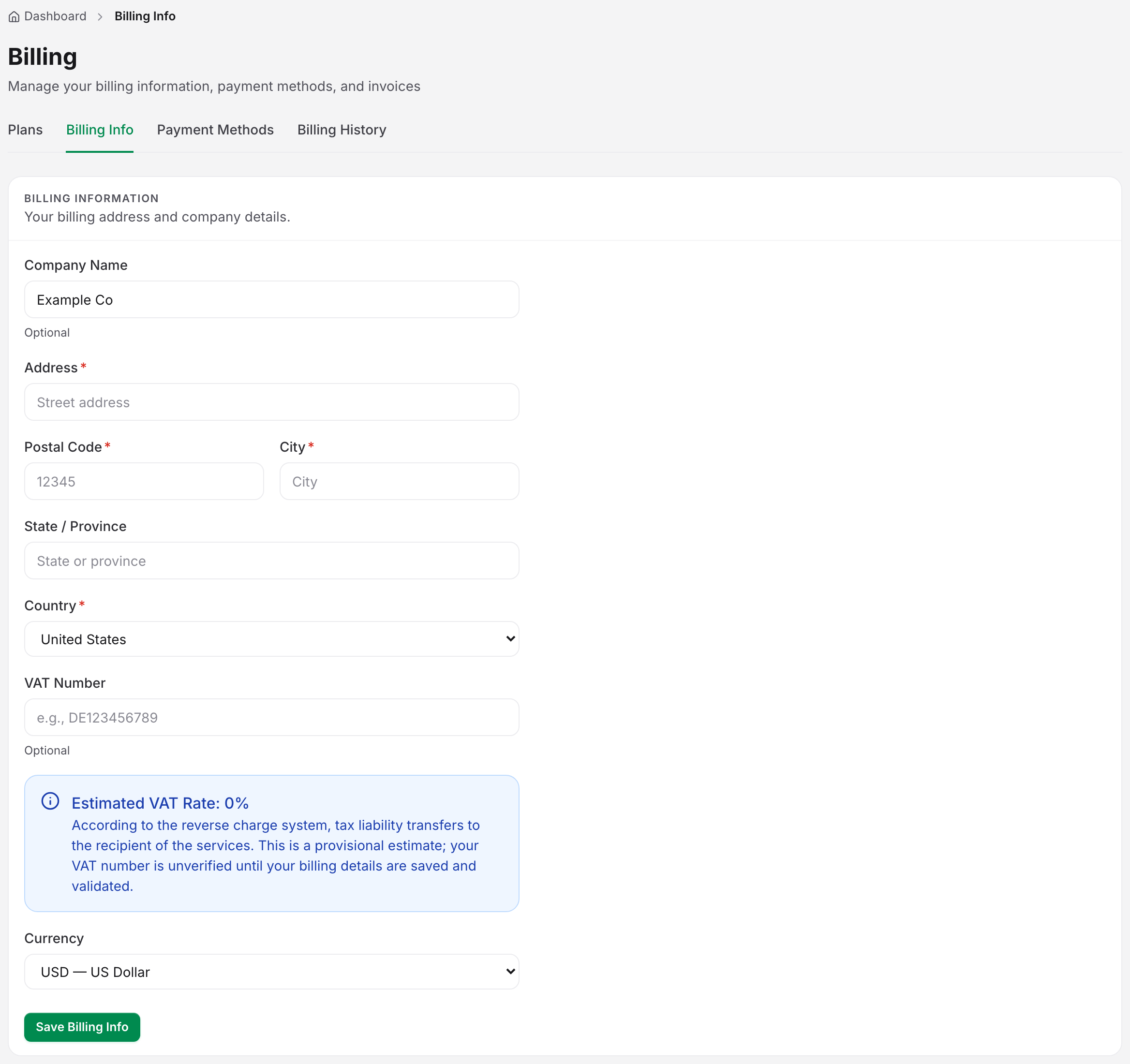Click the City input field
Image resolution: width=1130 pixels, height=1064 pixels.
[399, 481]
